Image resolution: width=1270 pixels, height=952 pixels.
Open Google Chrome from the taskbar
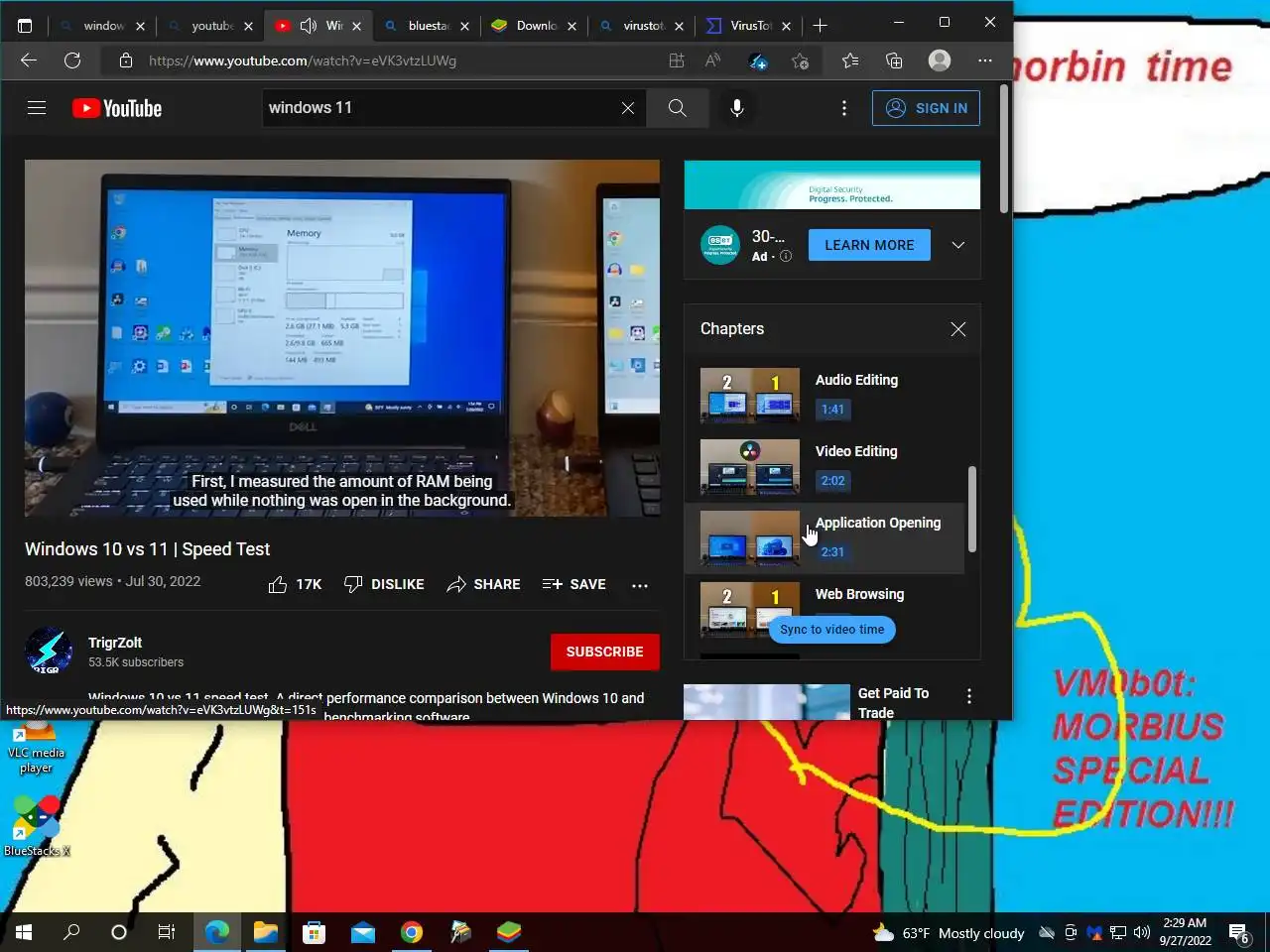tap(412, 932)
